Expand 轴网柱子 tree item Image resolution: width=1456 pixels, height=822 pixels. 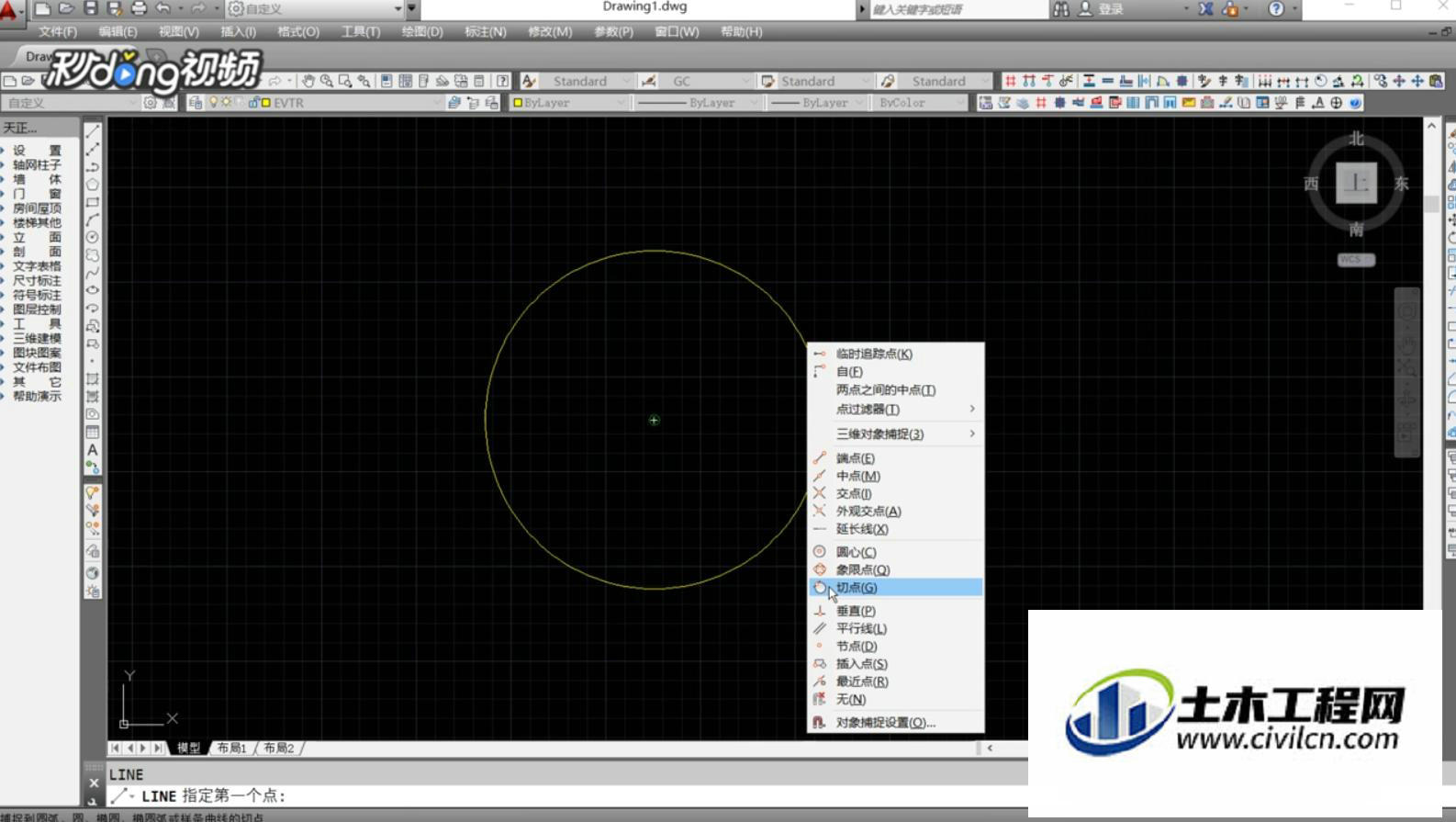click(x=37, y=164)
